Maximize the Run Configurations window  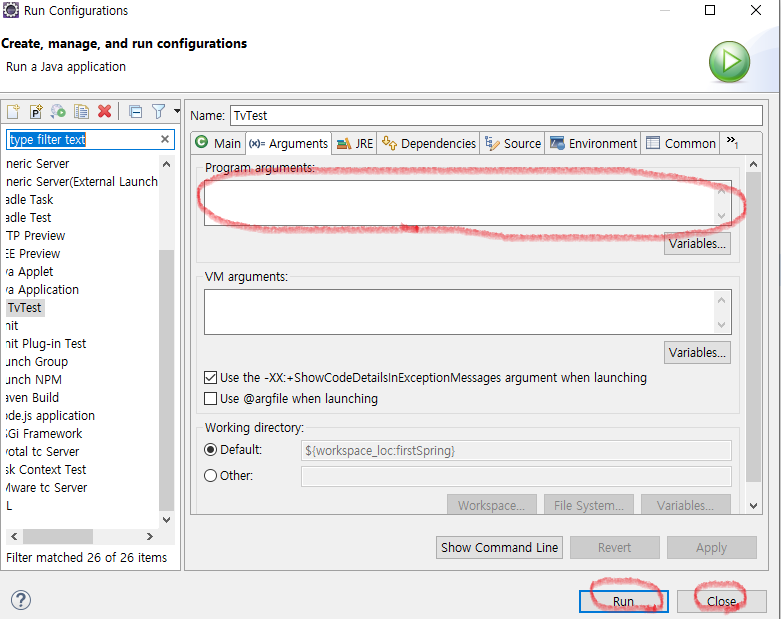pos(710,10)
